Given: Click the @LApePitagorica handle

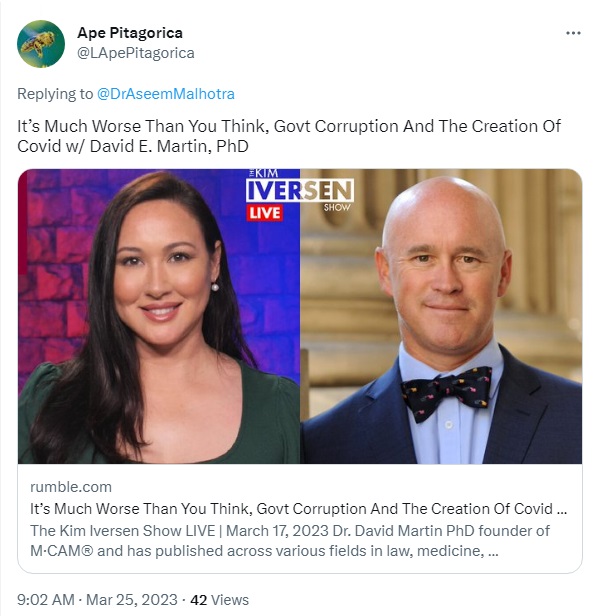Looking at the screenshot, I should [x=136, y=53].
